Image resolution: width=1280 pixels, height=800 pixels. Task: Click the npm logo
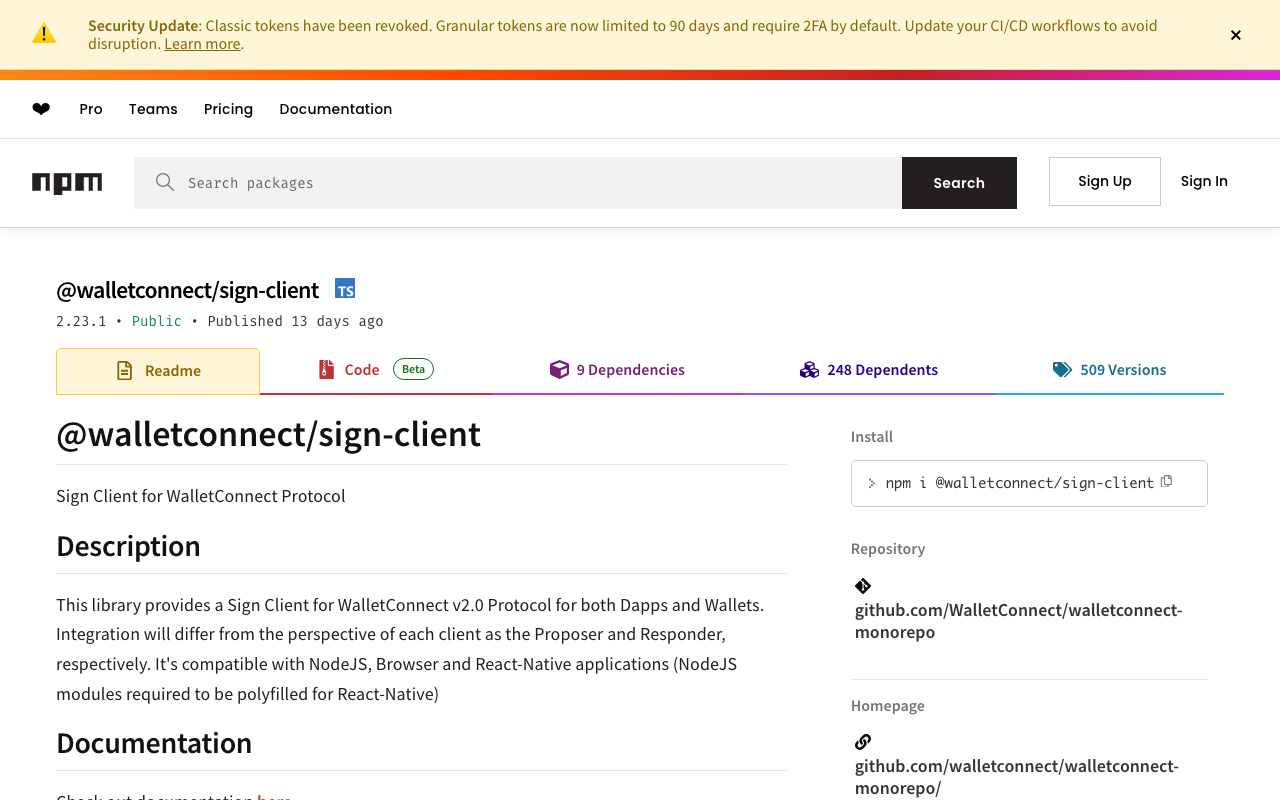(x=67, y=183)
